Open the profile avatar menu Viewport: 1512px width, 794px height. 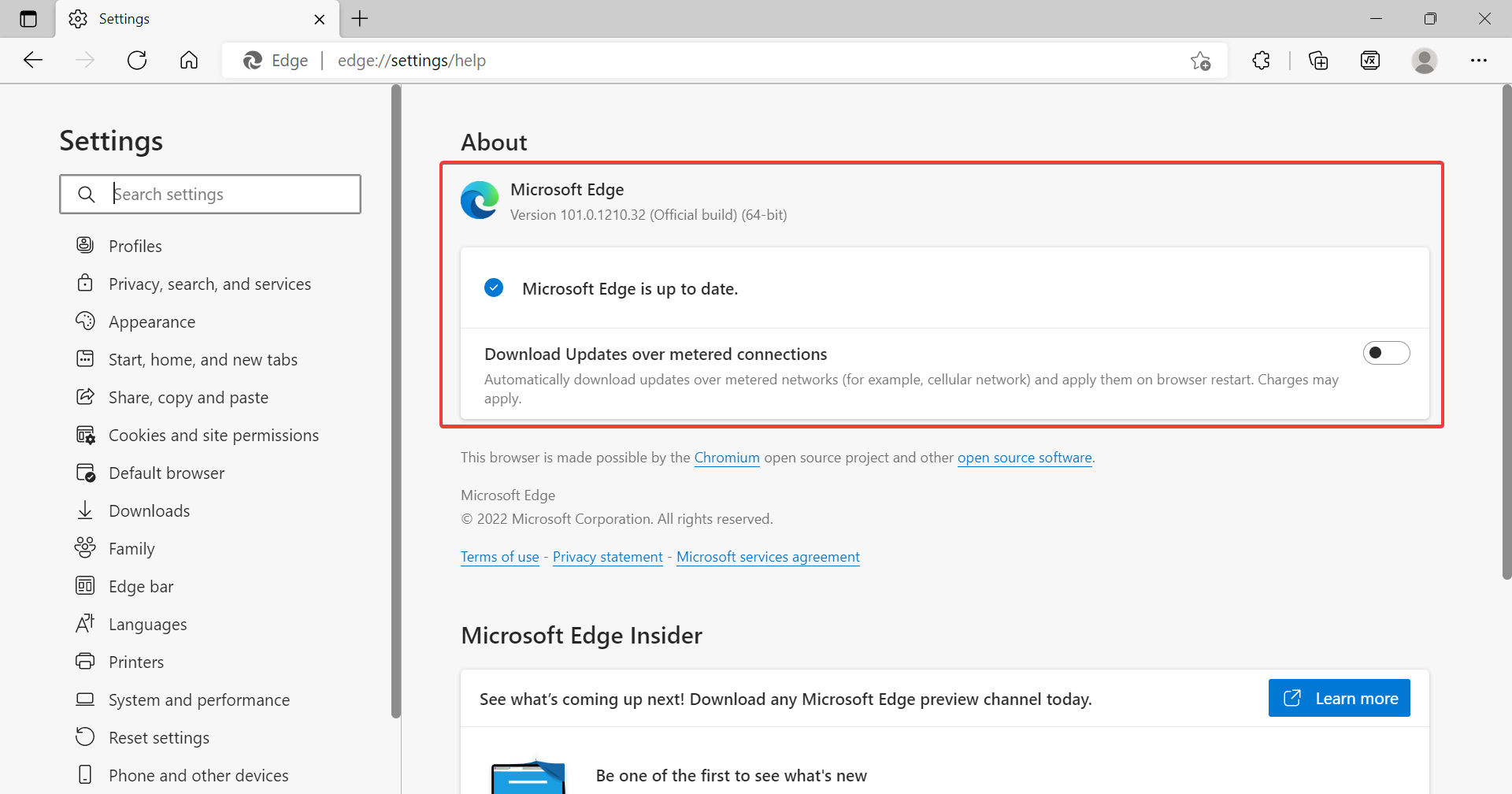coord(1425,60)
